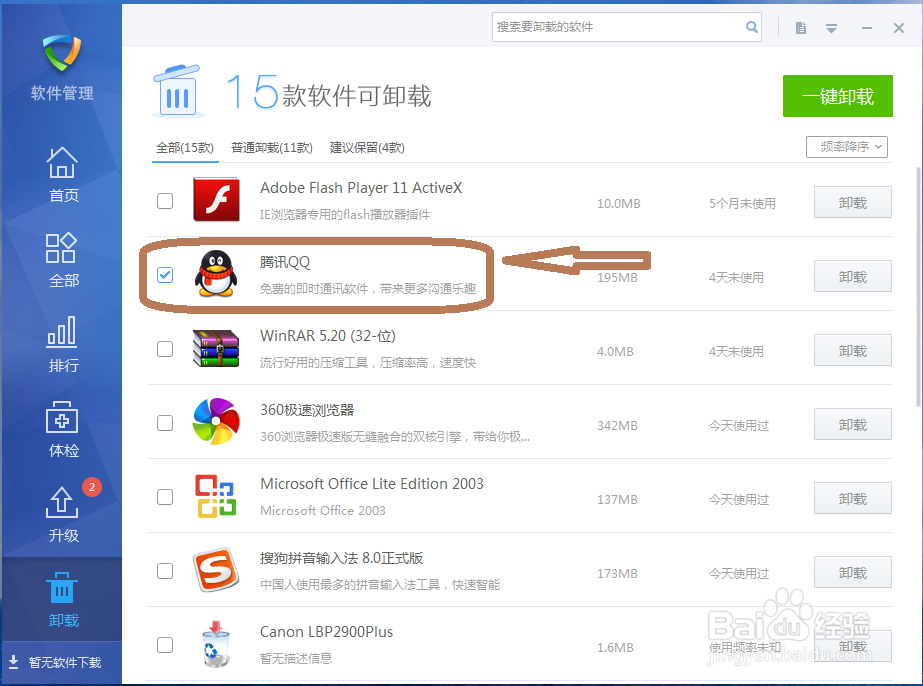Click 卸载 button for Adobe Flash Player
The width and height of the screenshot is (923, 686).
click(x=852, y=203)
